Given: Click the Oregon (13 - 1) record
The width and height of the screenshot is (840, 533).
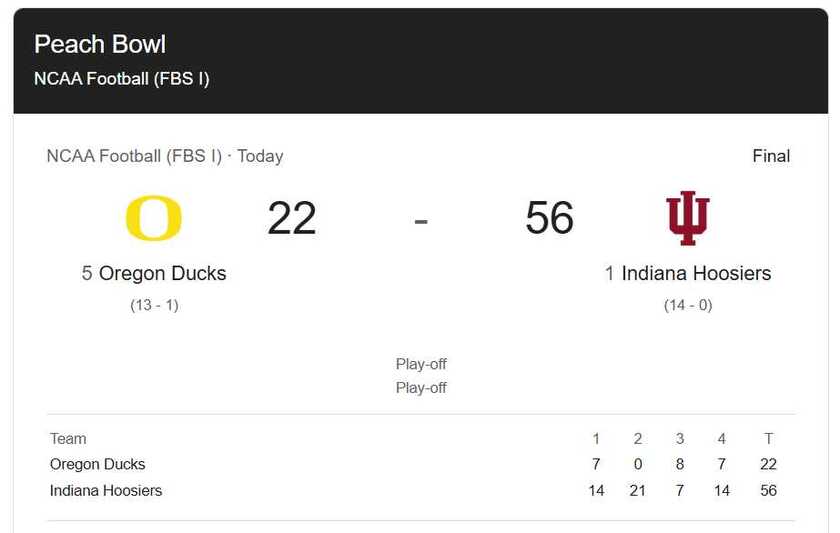Looking at the screenshot, I should (154, 305).
